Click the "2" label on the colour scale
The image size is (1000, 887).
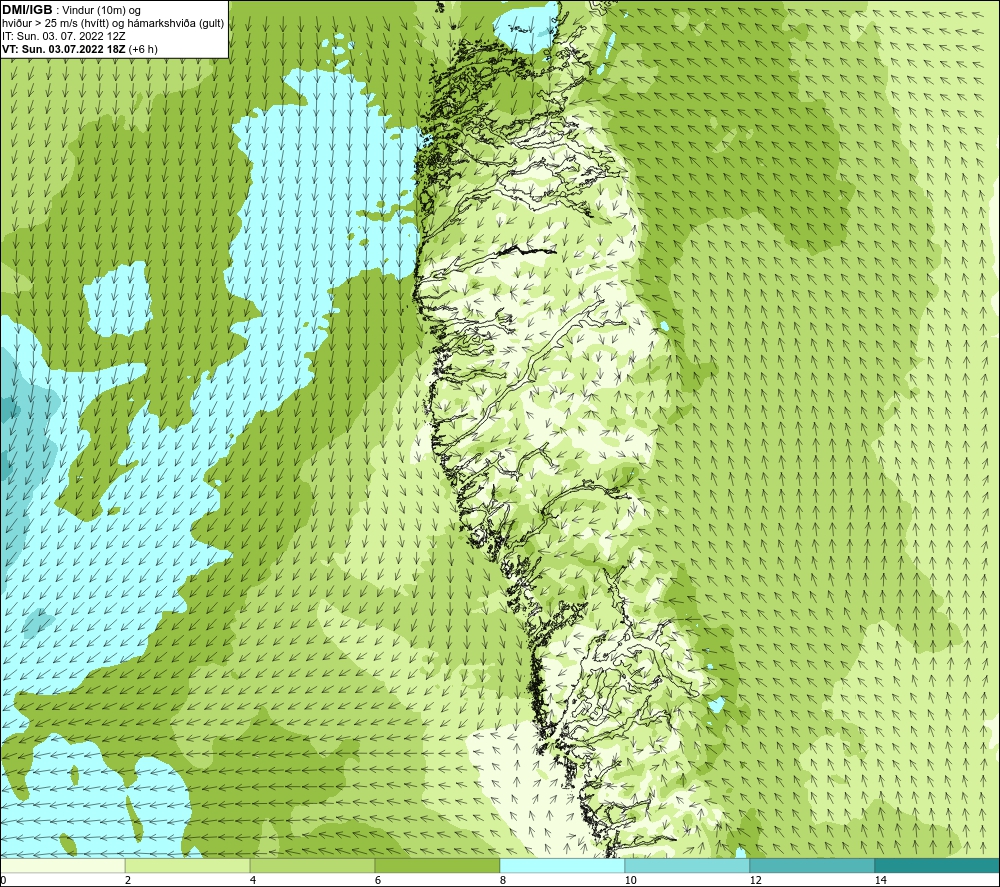pyautogui.click(x=128, y=880)
